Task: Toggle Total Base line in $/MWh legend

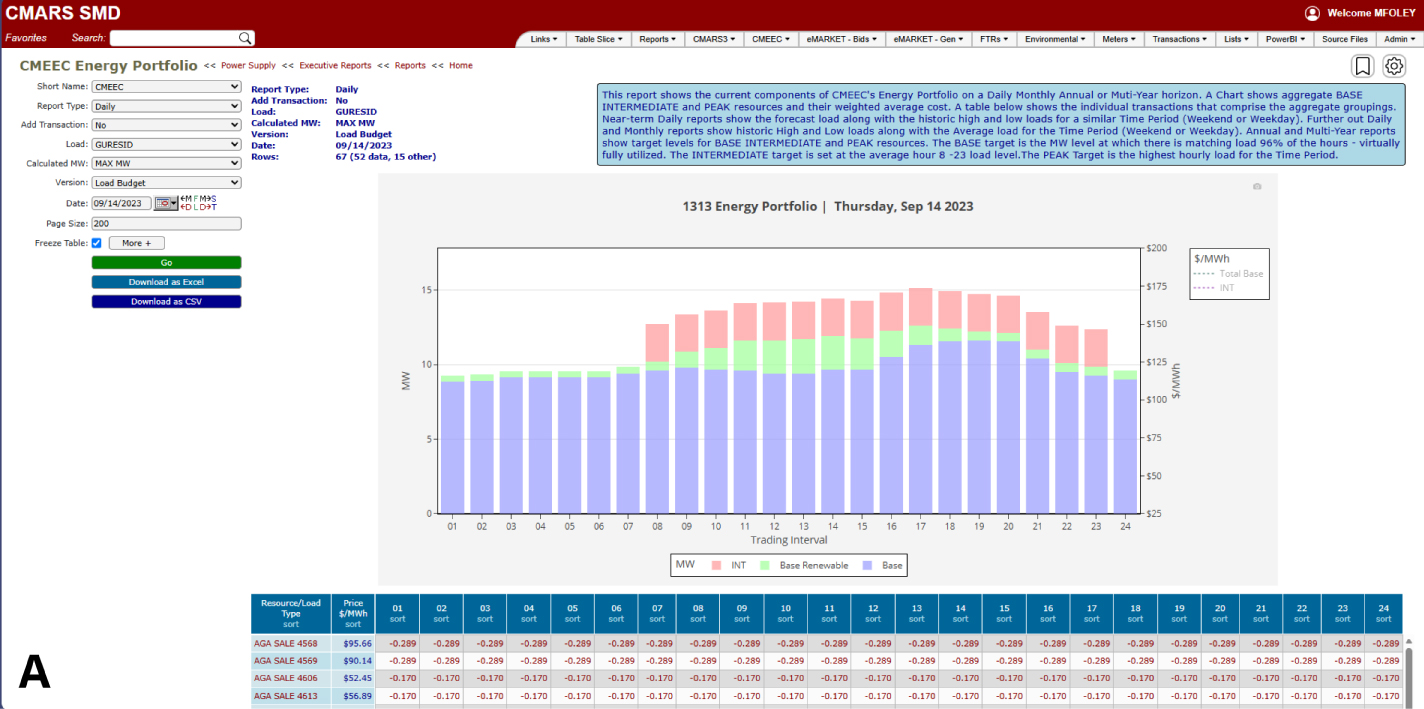Action: pyautogui.click(x=1228, y=274)
